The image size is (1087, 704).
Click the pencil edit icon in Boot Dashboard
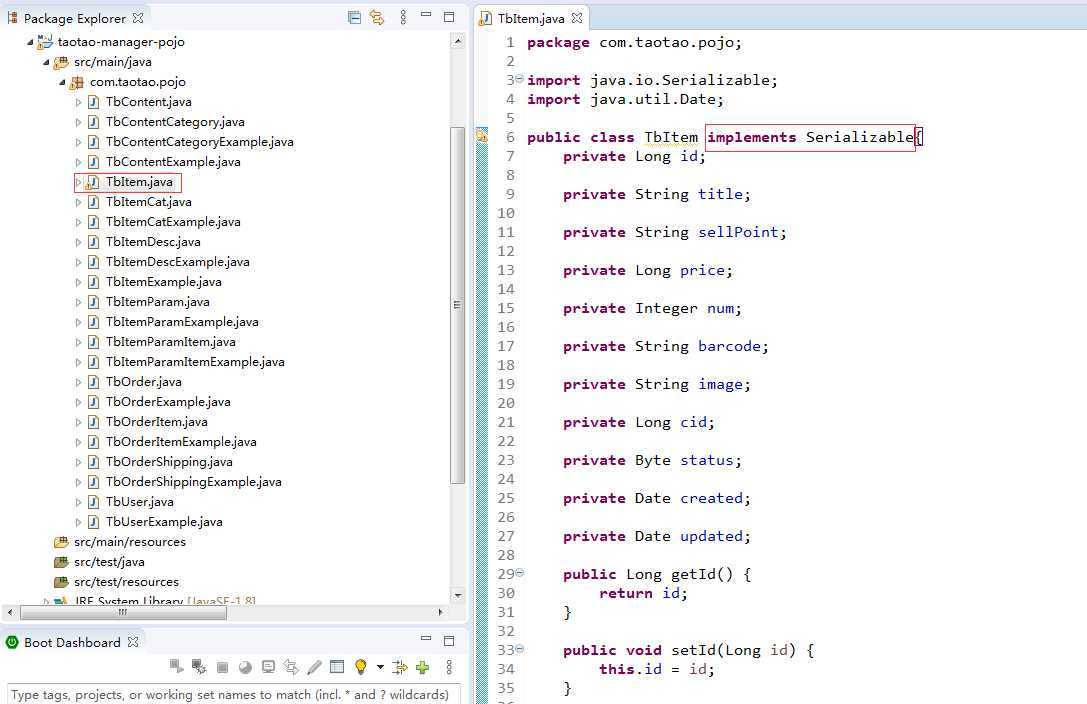pos(314,667)
